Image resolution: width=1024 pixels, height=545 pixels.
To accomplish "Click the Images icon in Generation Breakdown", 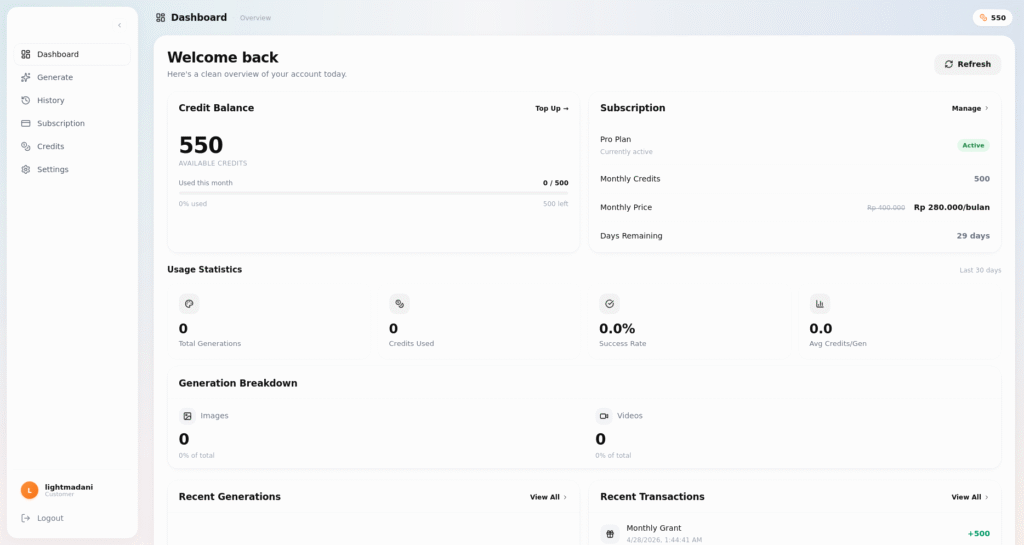I will tap(187, 416).
